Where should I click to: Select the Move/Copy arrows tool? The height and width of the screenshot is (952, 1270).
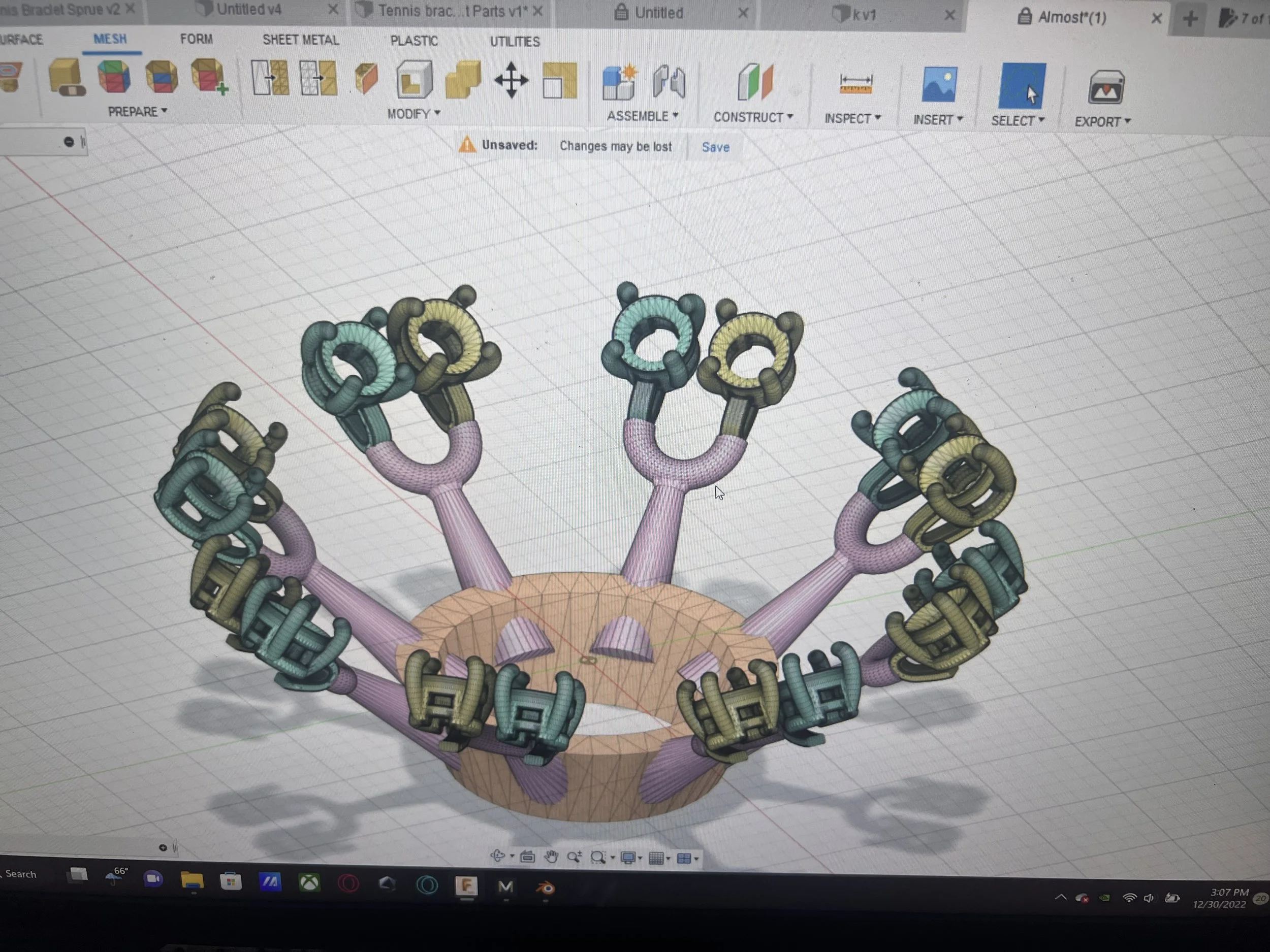coord(511,80)
